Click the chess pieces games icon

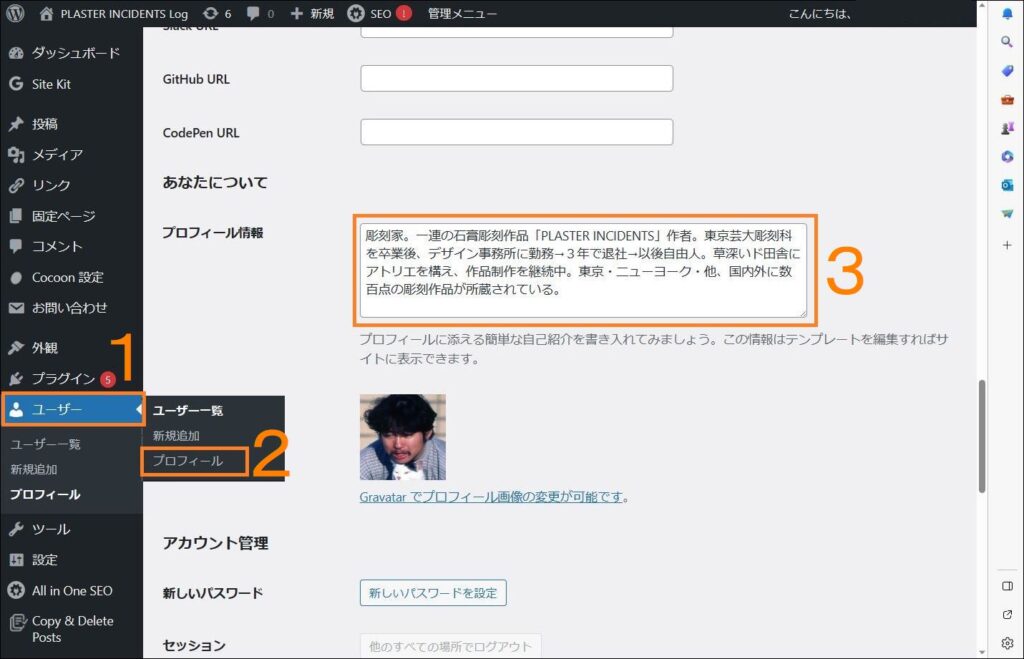click(x=1007, y=128)
